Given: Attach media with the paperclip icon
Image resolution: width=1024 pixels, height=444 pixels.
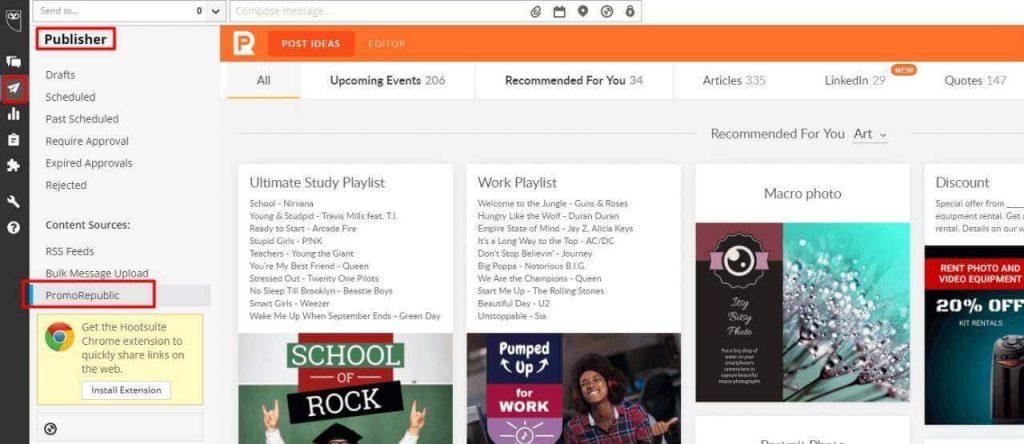Looking at the screenshot, I should 536,12.
